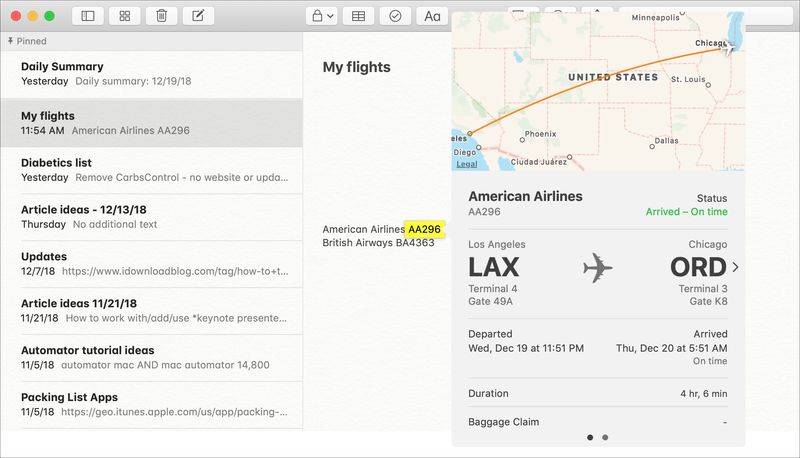
Task: Click the American Airlines heading in flight card
Action: click(525, 196)
